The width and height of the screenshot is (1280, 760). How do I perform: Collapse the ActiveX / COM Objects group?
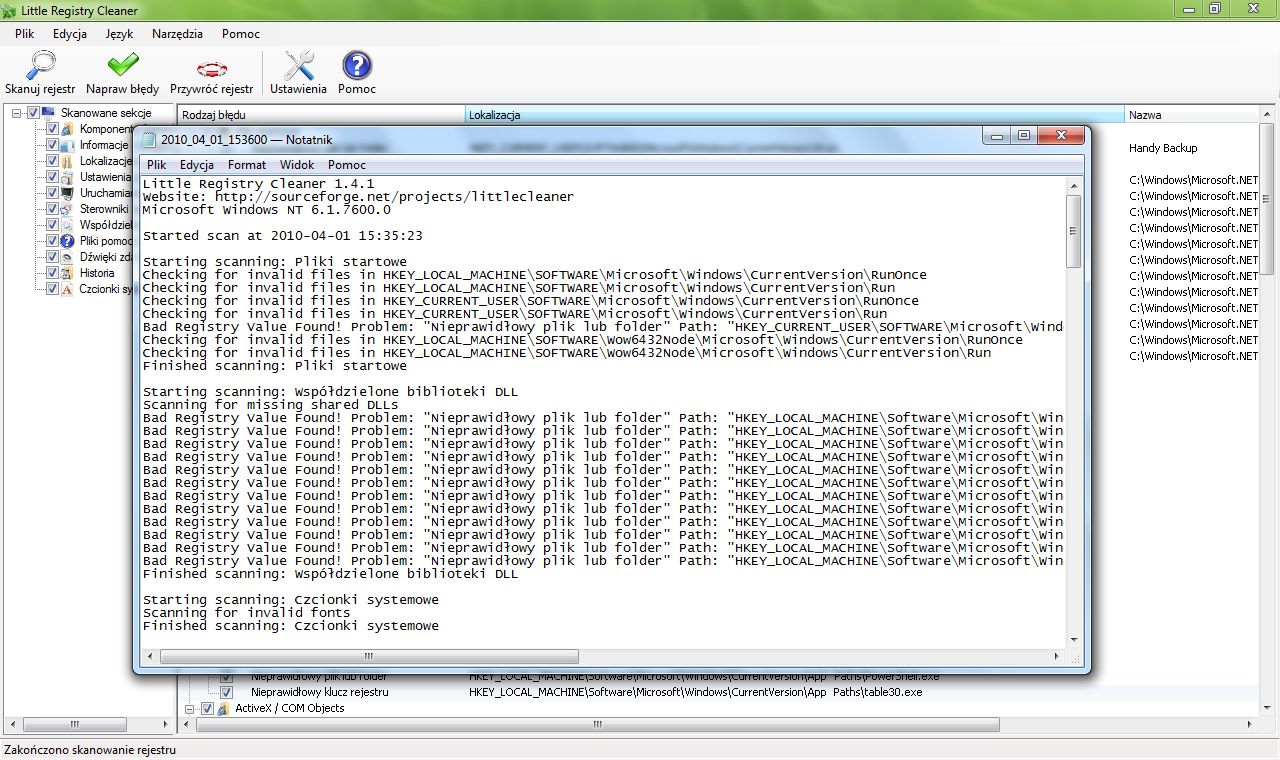(190, 708)
